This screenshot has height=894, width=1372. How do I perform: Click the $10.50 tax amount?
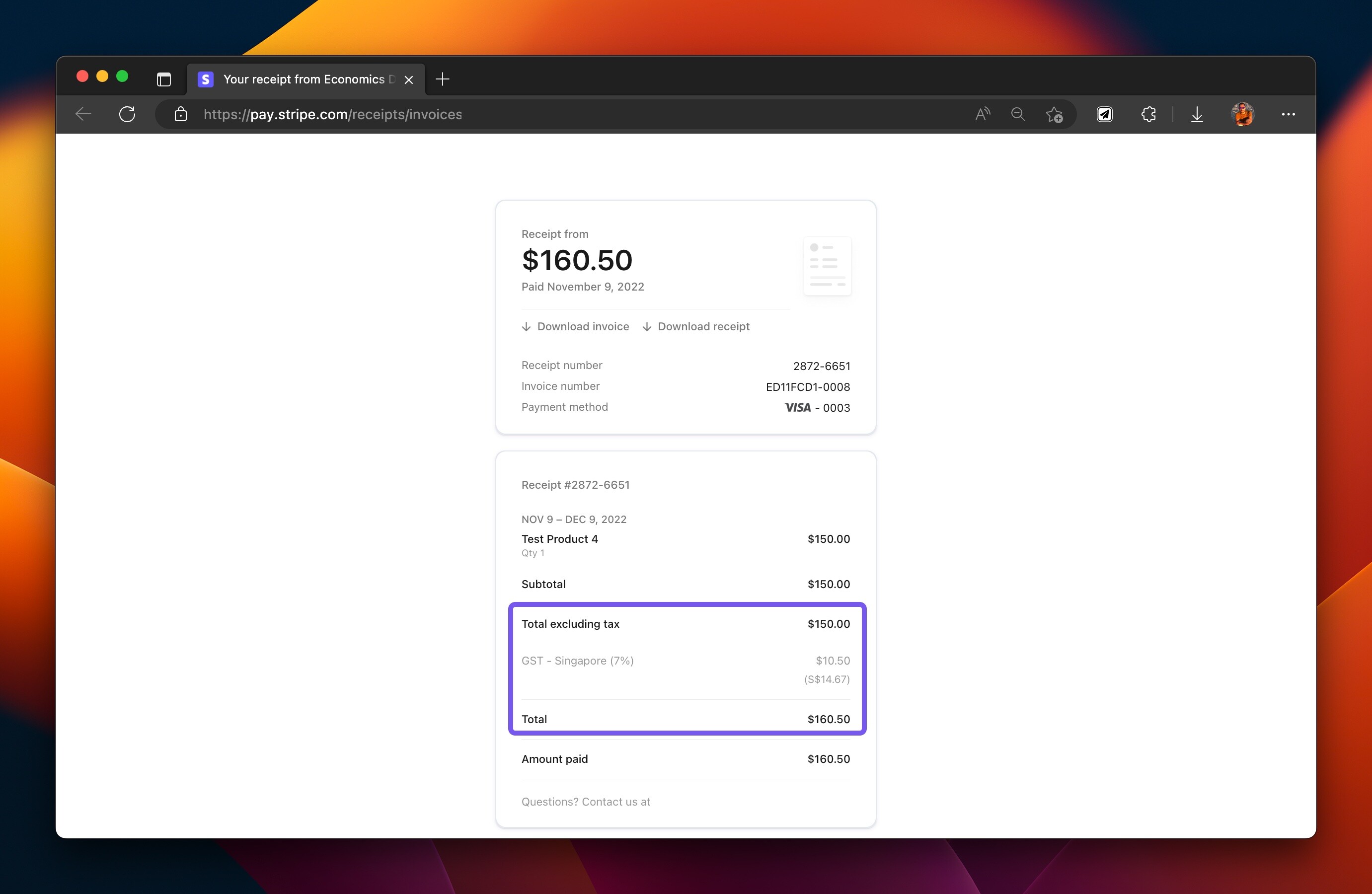(x=833, y=661)
